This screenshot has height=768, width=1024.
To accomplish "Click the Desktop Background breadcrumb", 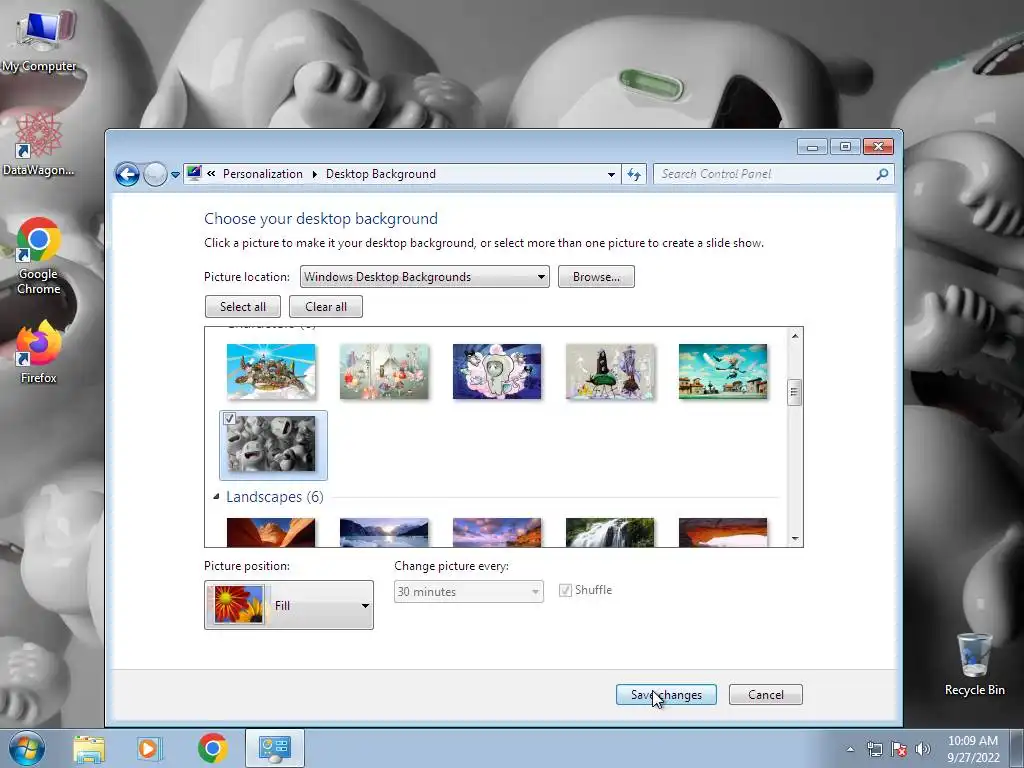I will point(381,174).
